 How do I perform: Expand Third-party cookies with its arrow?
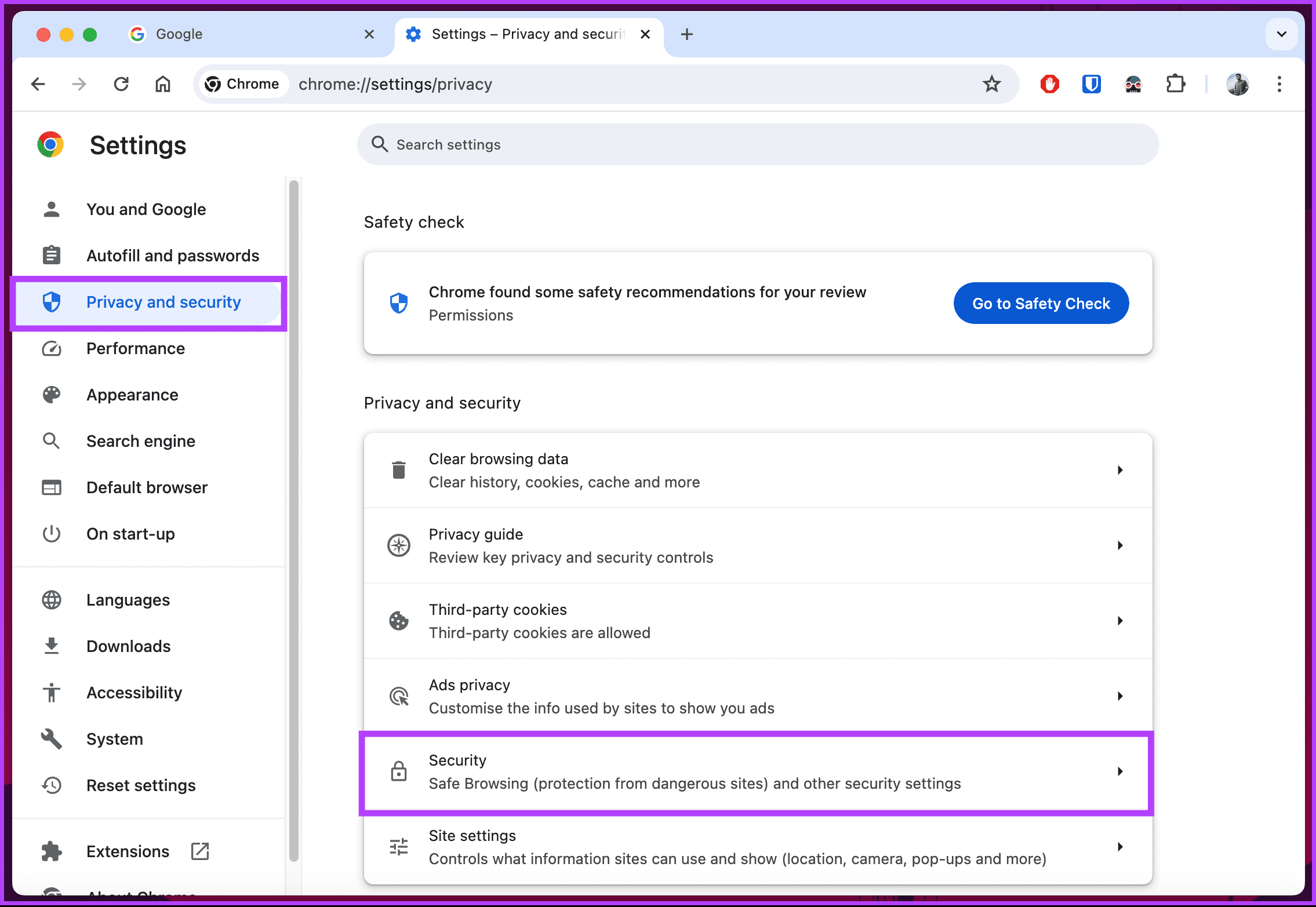pyautogui.click(x=1120, y=621)
